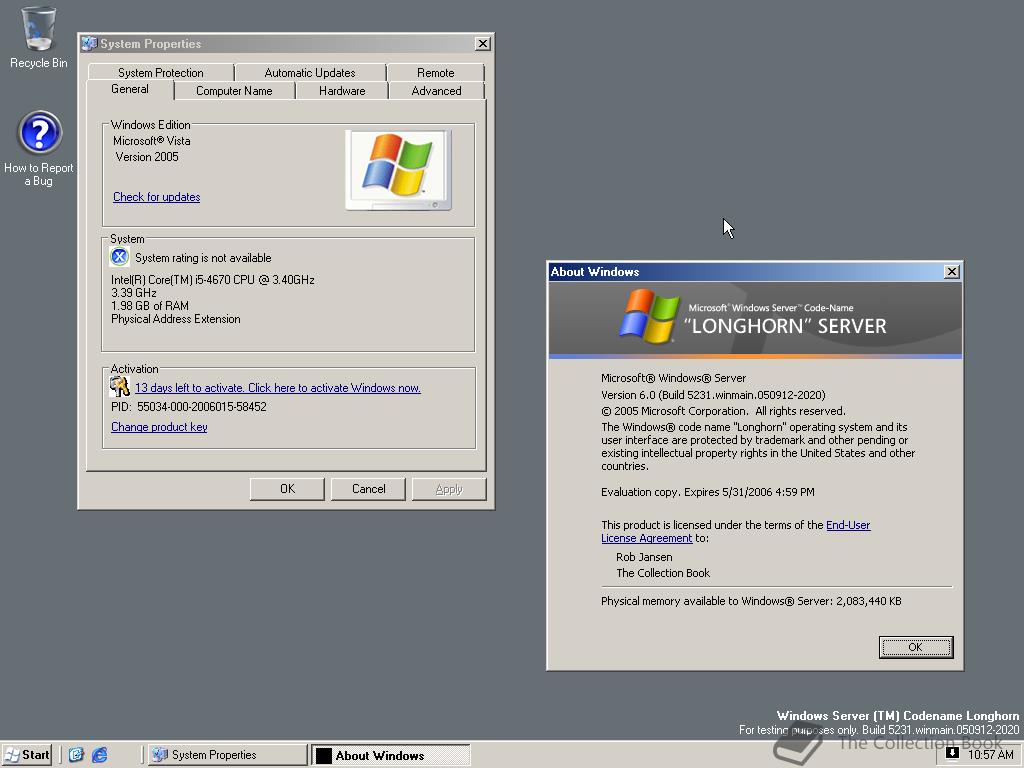Click the first quick launch icon beside Start
Viewport: 1024px width, 768px height.
(76, 755)
